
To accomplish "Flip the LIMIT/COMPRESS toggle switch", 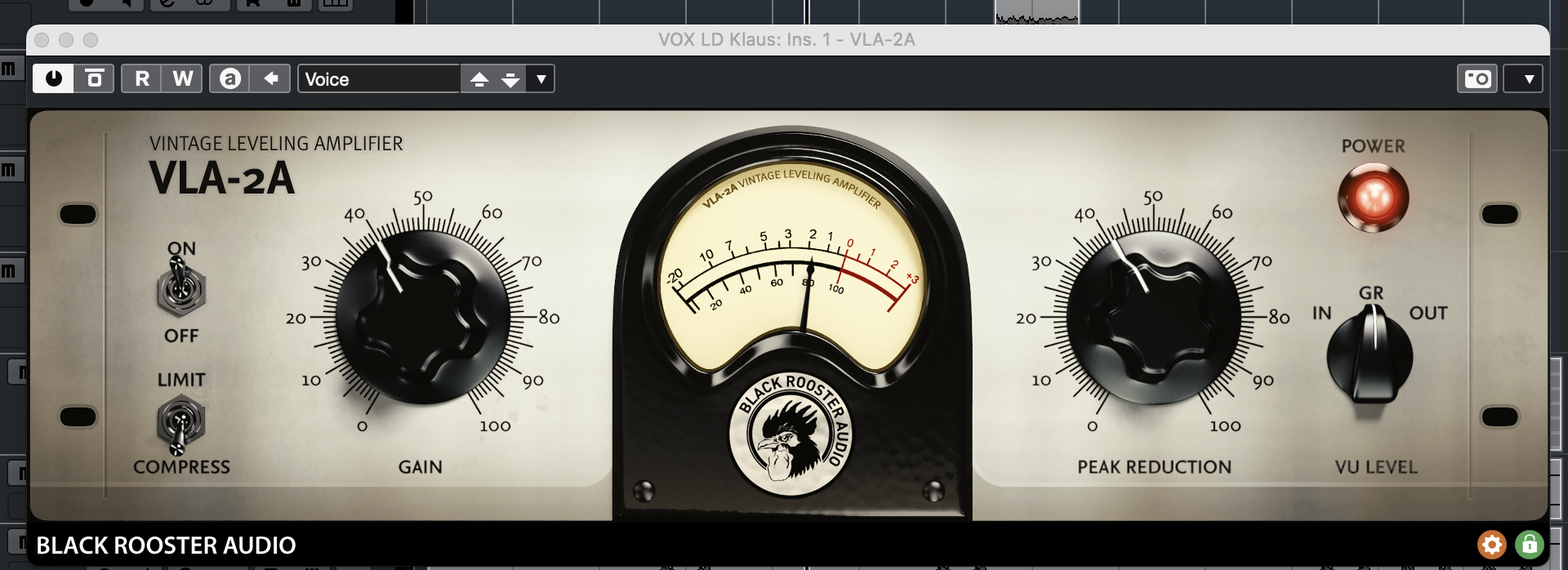I will point(180,423).
